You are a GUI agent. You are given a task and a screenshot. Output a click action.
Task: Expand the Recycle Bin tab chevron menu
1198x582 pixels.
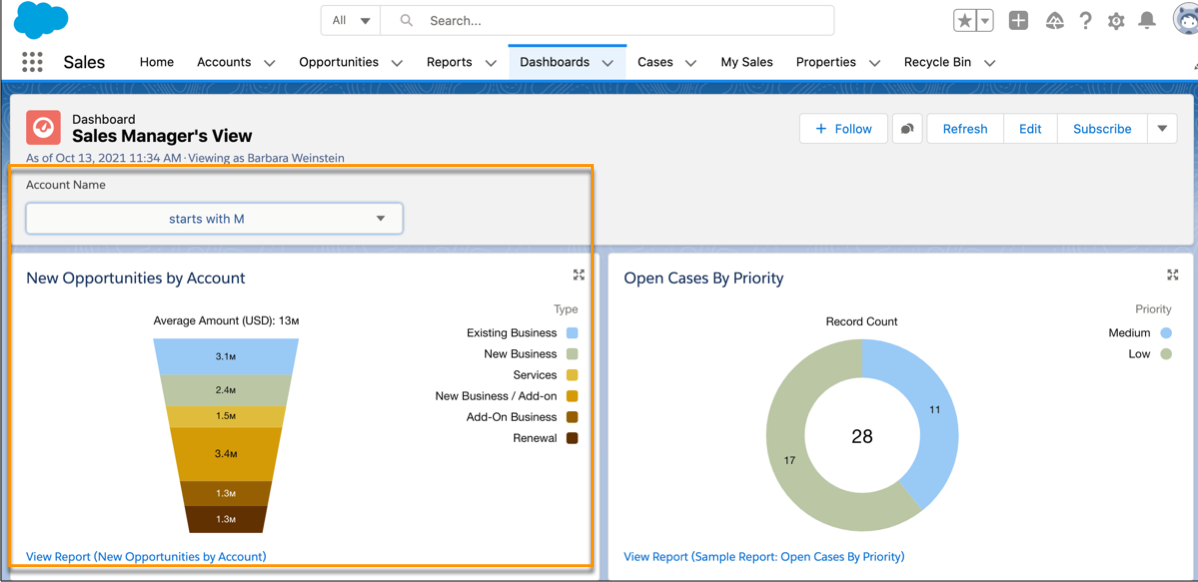(x=989, y=63)
